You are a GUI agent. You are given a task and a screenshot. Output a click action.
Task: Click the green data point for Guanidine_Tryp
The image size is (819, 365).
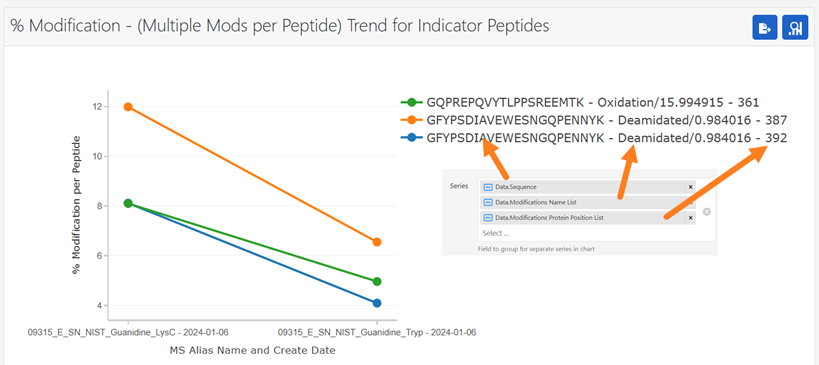[x=377, y=281]
